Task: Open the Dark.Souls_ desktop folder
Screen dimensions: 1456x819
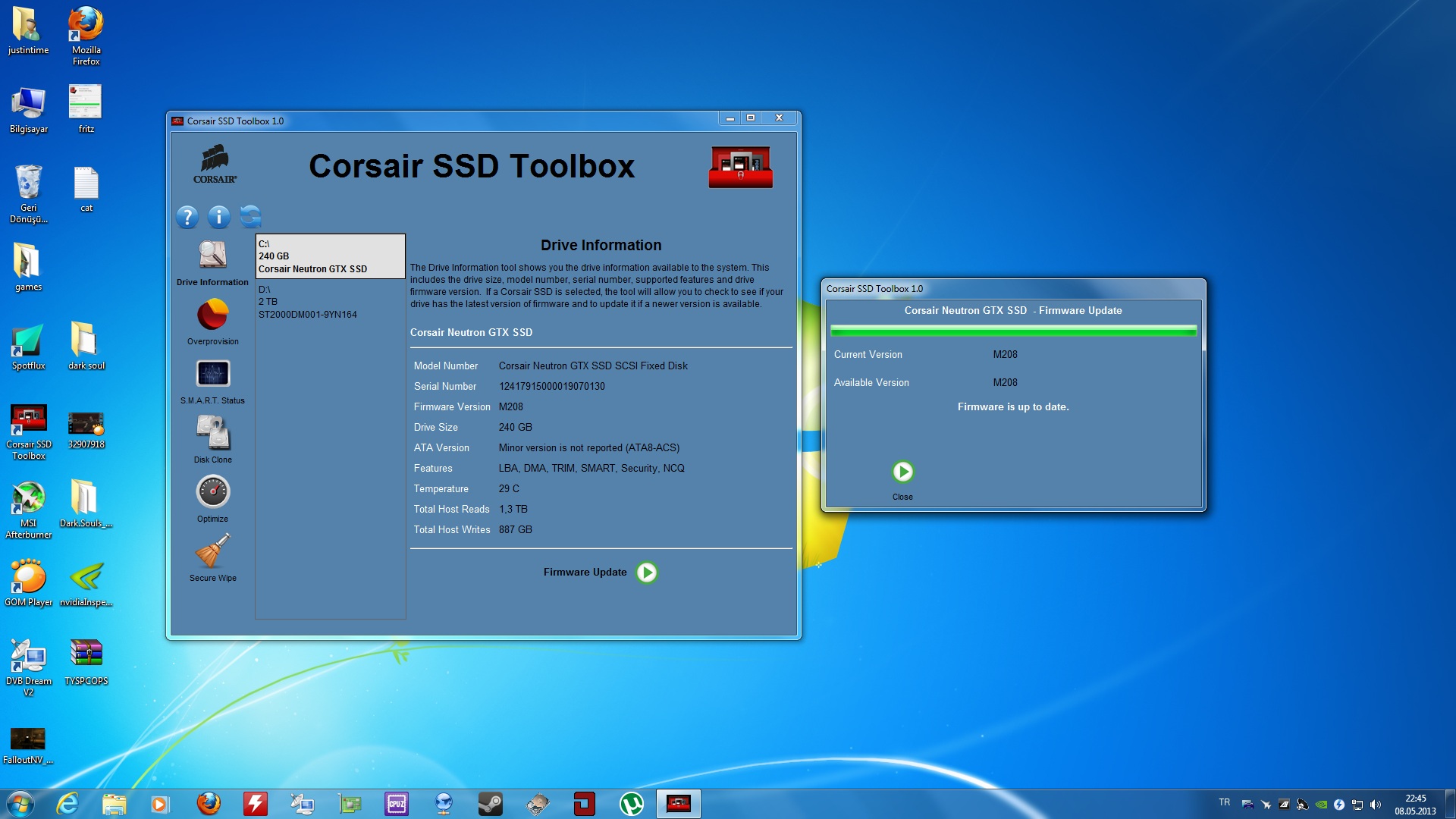Action: coord(86,504)
